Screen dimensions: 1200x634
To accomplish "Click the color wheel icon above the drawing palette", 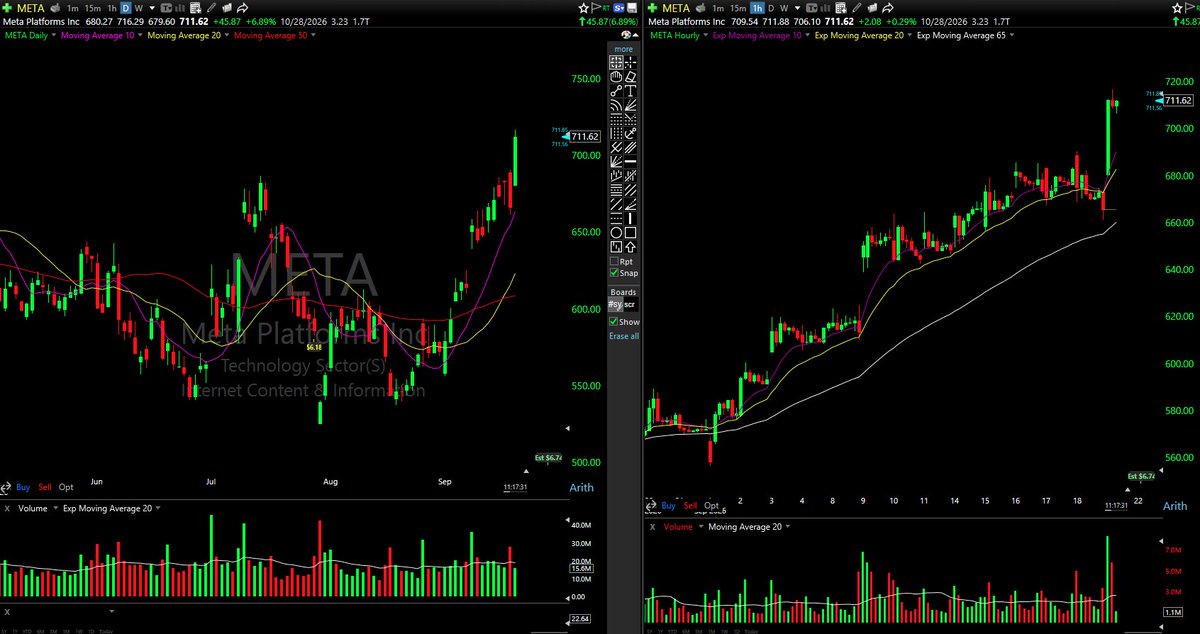I will (x=626, y=34).
